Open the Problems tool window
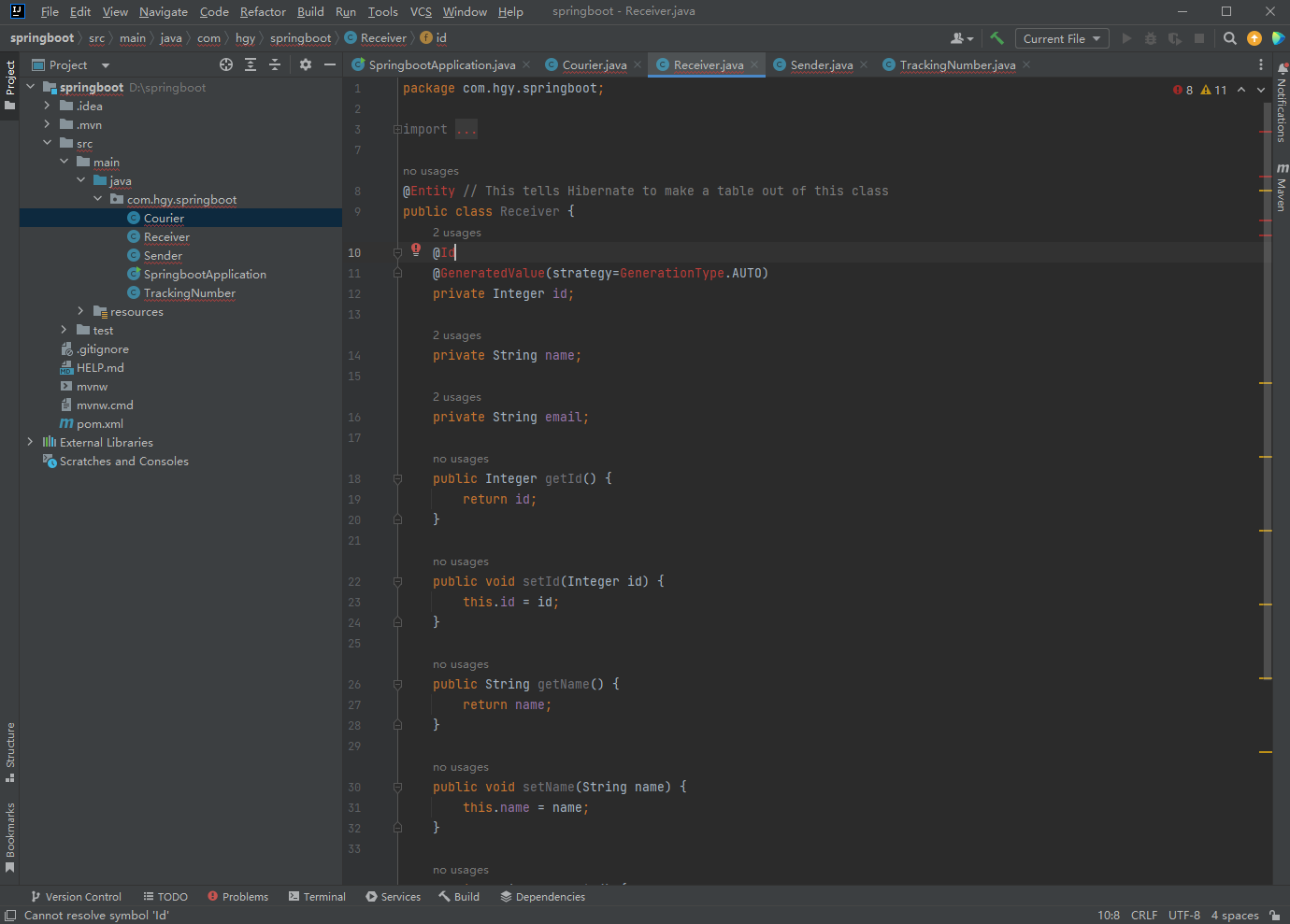The width and height of the screenshot is (1290, 924). [x=237, y=896]
